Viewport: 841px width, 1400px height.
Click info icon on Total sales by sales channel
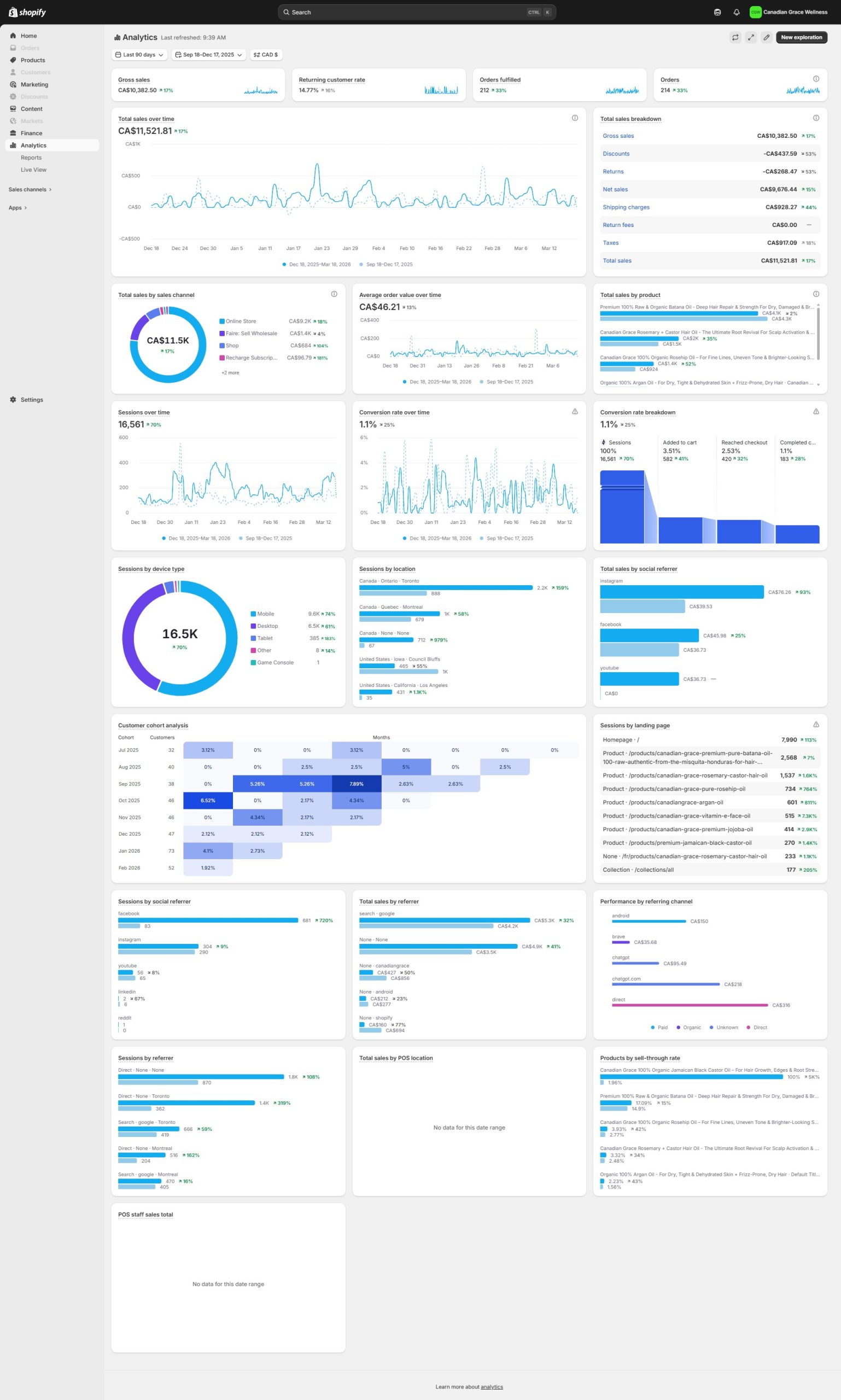pos(334,294)
